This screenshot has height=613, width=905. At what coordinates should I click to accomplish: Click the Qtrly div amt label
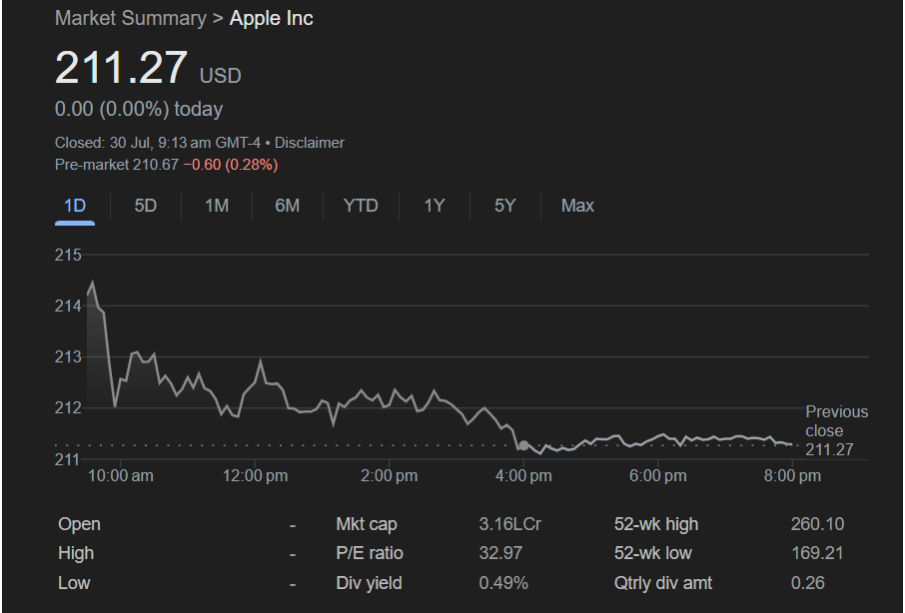(x=663, y=583)
